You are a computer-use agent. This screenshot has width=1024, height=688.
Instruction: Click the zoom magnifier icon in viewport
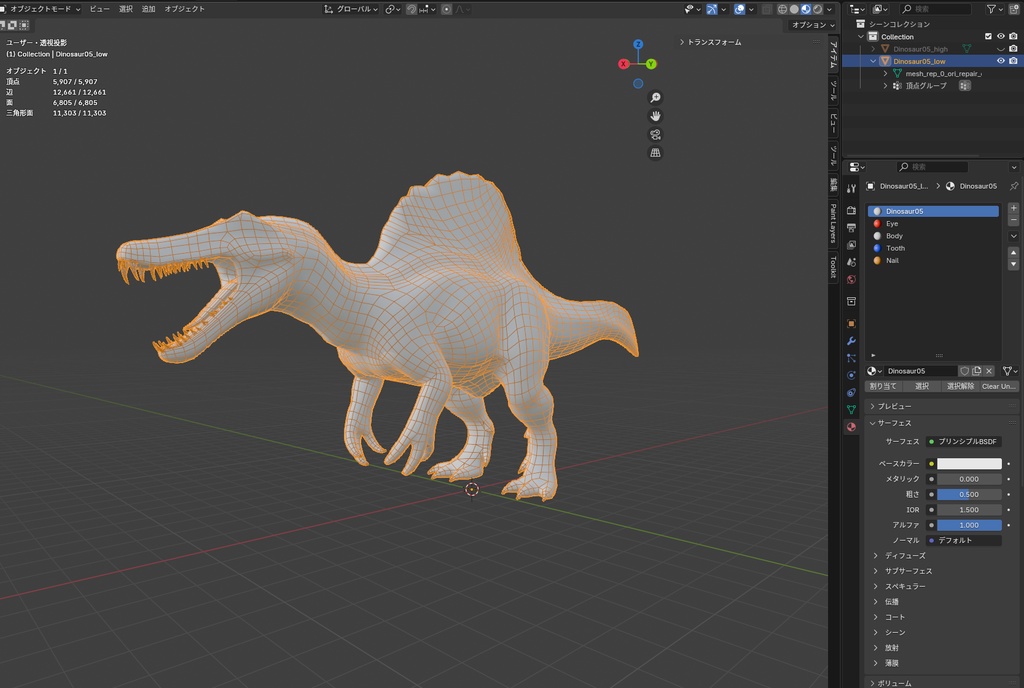(x=656, y=97)
